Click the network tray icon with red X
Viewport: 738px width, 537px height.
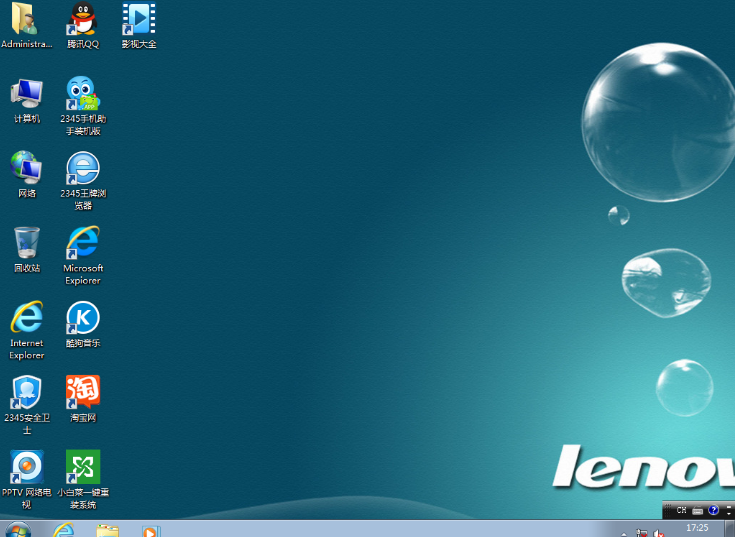click(642, 533)
